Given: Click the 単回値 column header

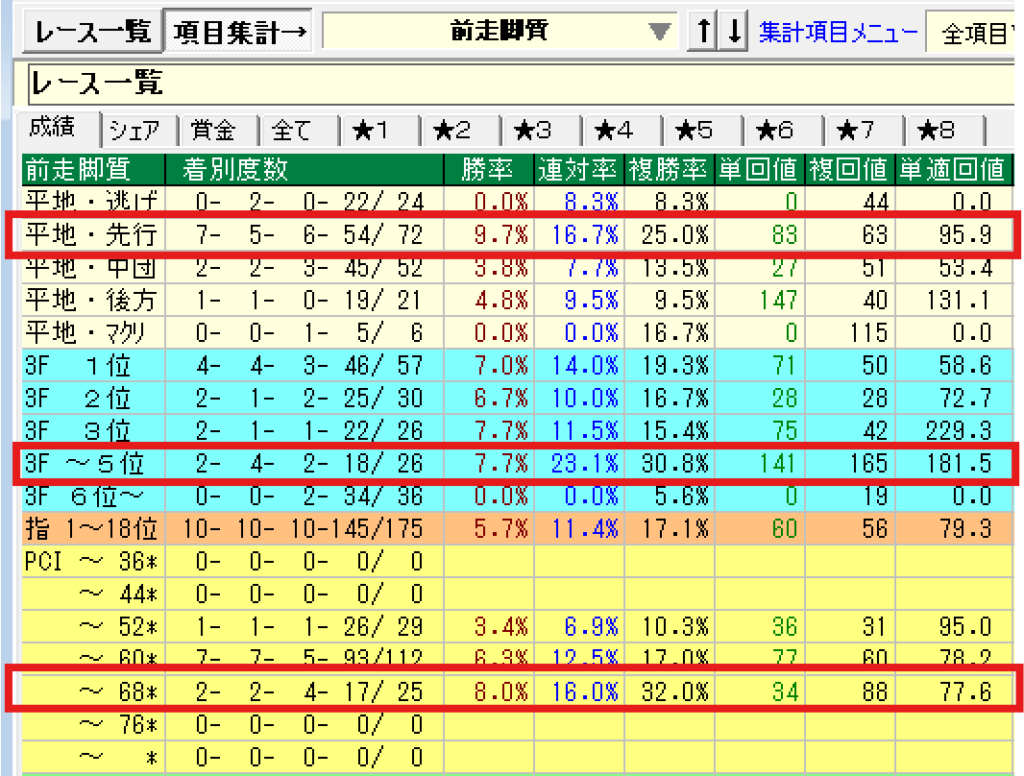Looking at the screenshot, I should 760,168.
